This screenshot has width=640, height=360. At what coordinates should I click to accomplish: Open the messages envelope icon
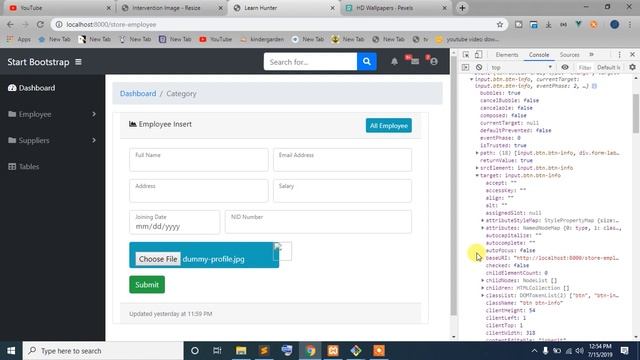pyautogui.click(x=415, y=62)
